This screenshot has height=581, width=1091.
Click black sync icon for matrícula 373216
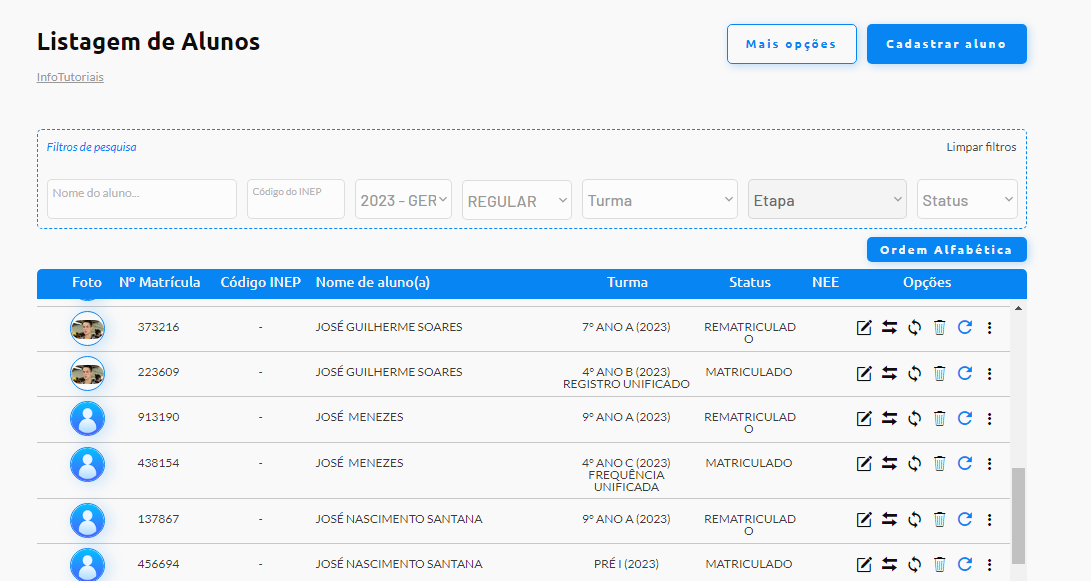[914, 328]
